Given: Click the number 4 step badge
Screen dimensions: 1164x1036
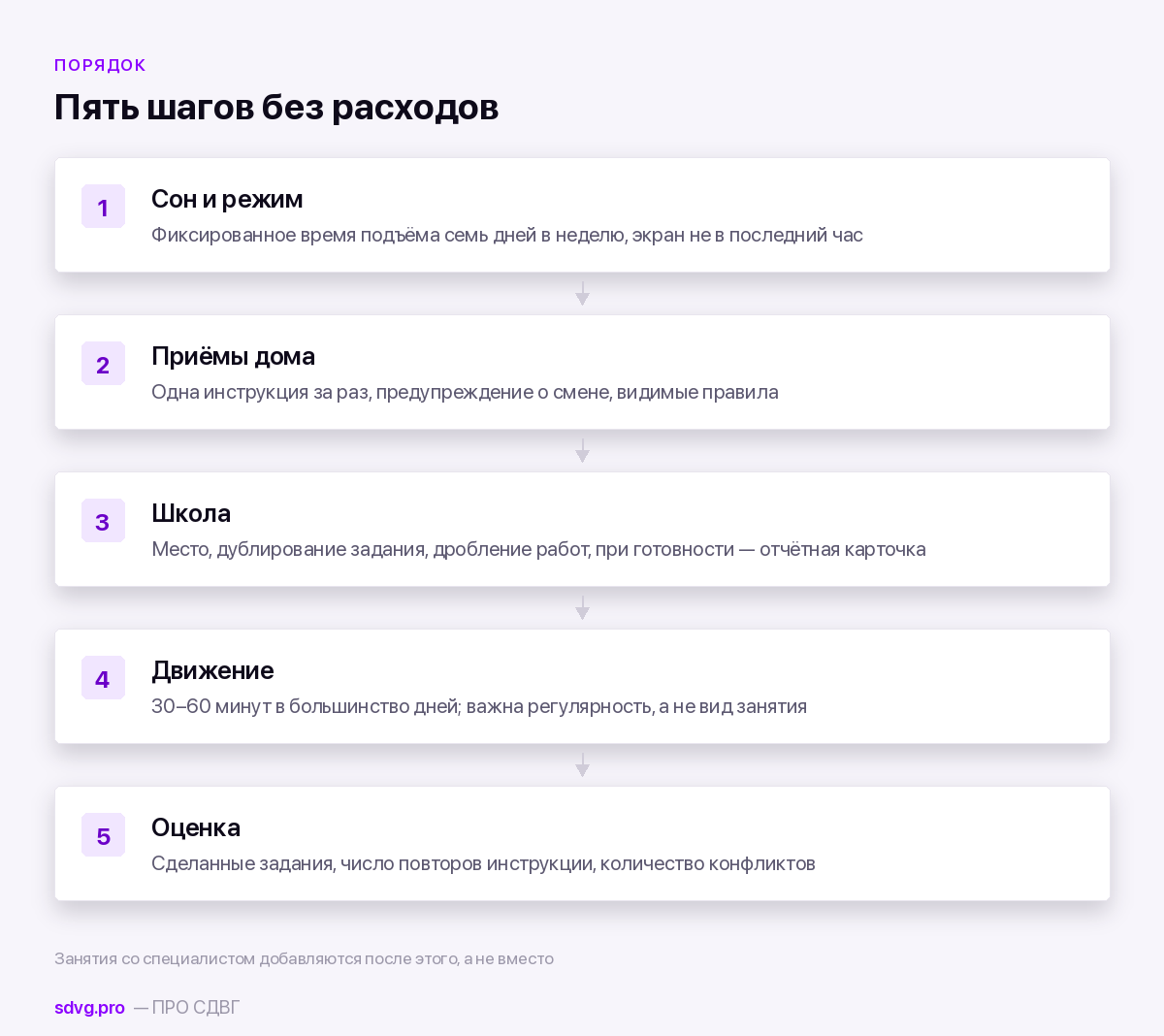Looking at the screenshot, I should (x=103, y=678).
